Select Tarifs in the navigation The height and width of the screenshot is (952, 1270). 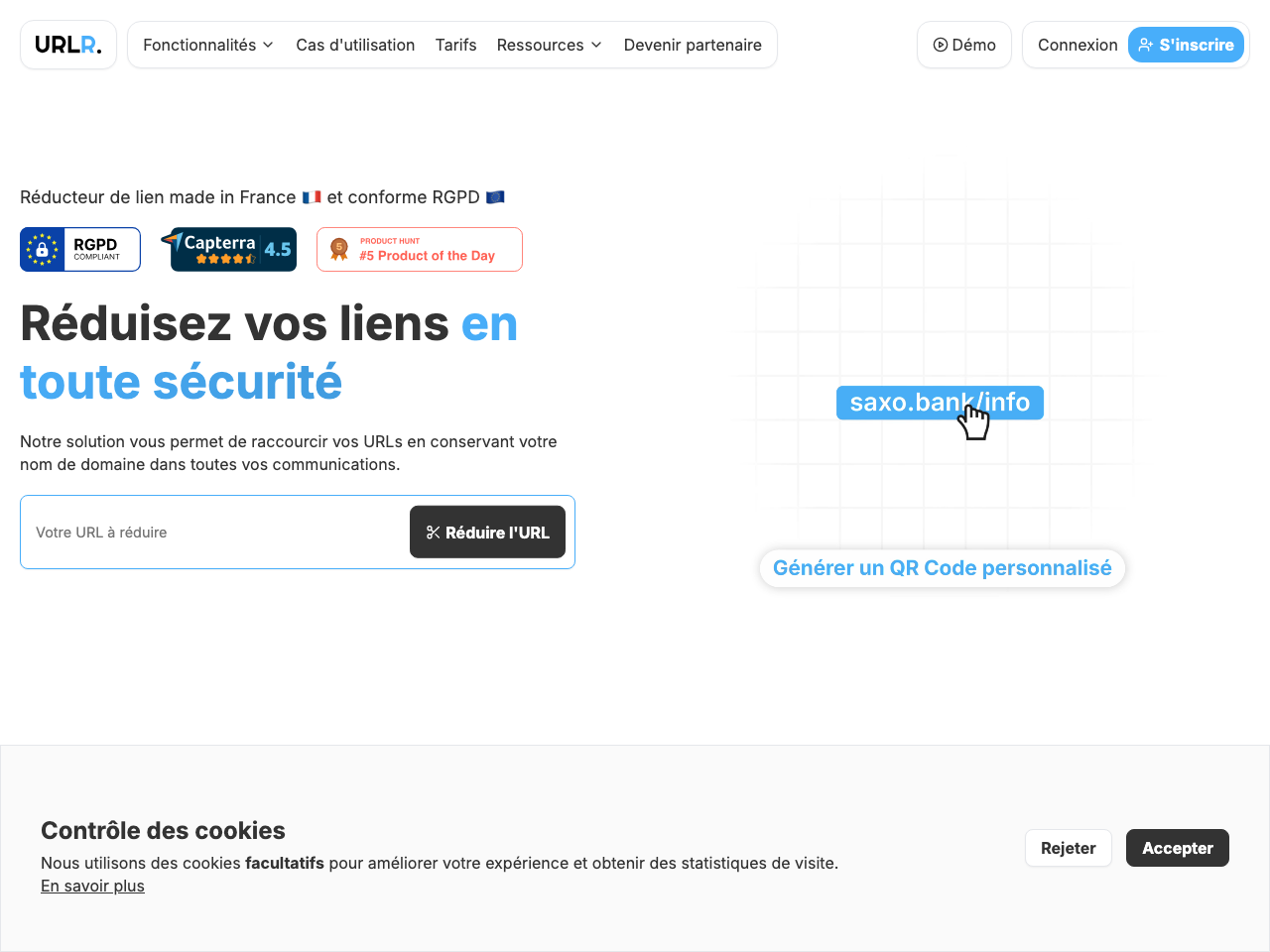455,45
